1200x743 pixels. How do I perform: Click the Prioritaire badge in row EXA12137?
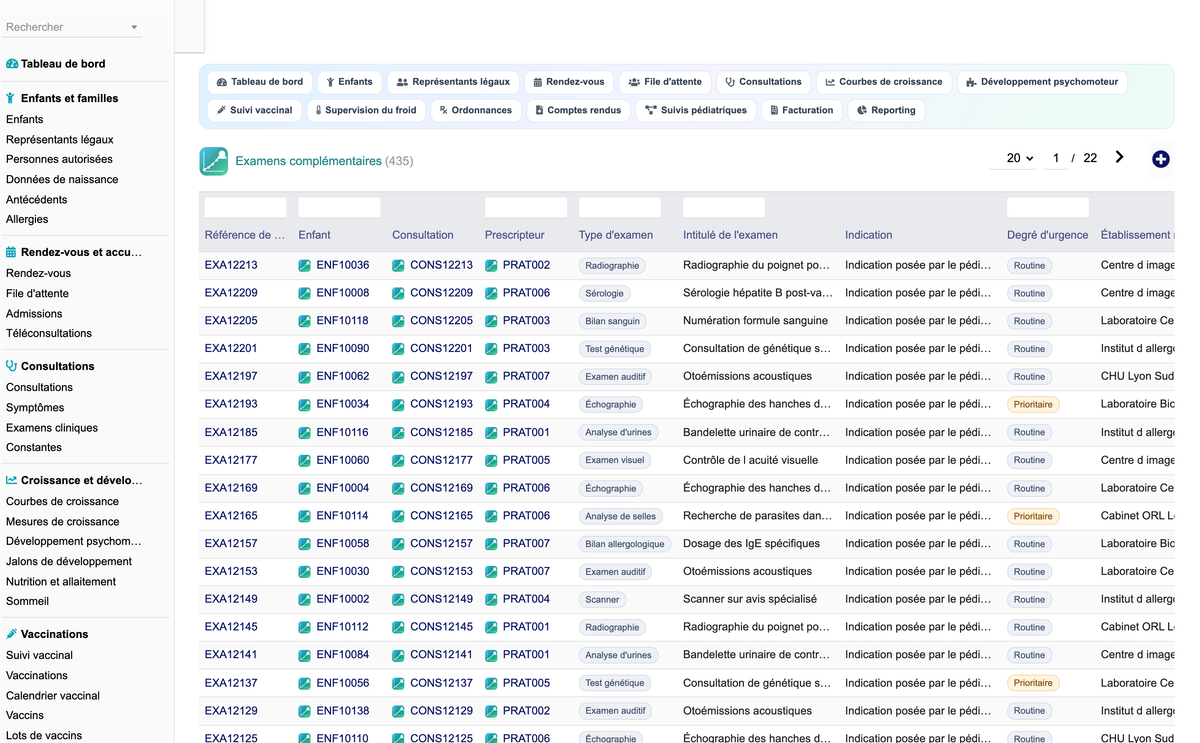1033,683
